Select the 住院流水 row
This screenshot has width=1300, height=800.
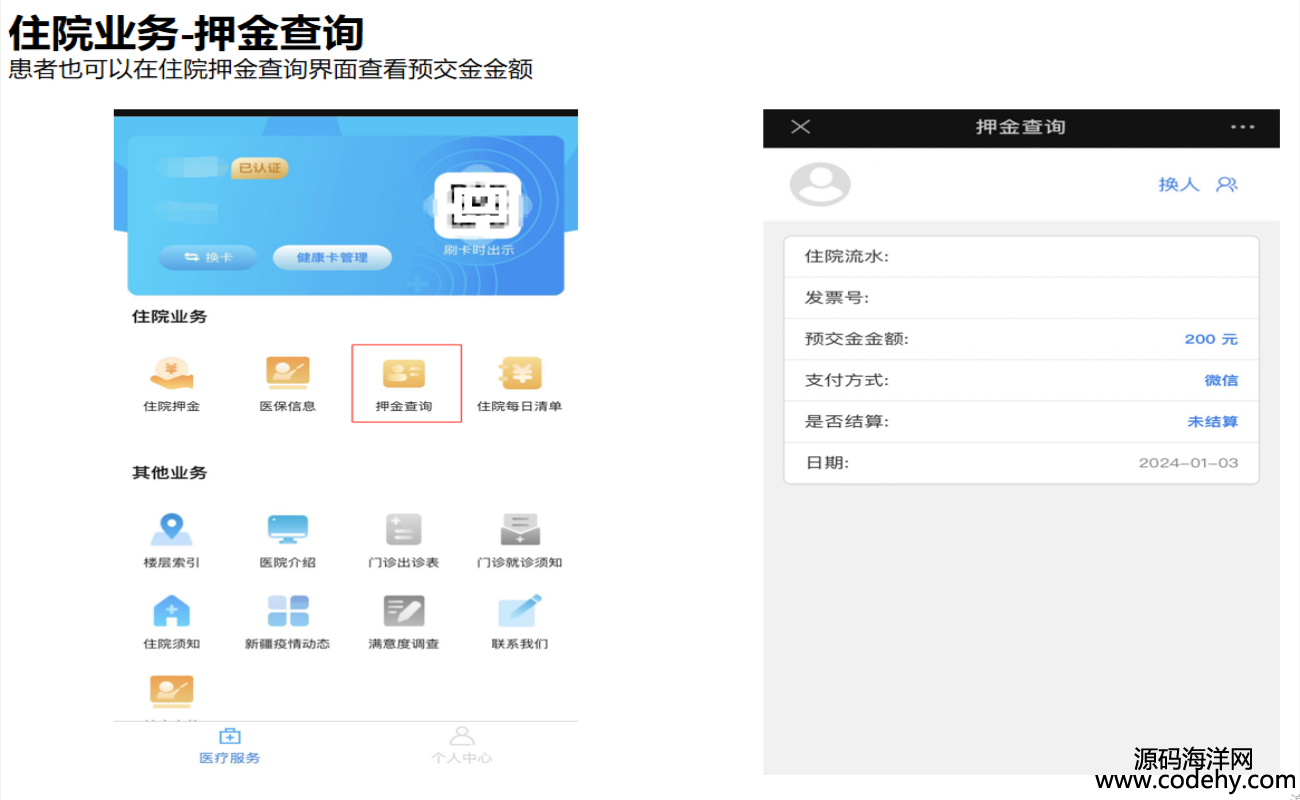pyautogui.click(x=1021, y=257)
